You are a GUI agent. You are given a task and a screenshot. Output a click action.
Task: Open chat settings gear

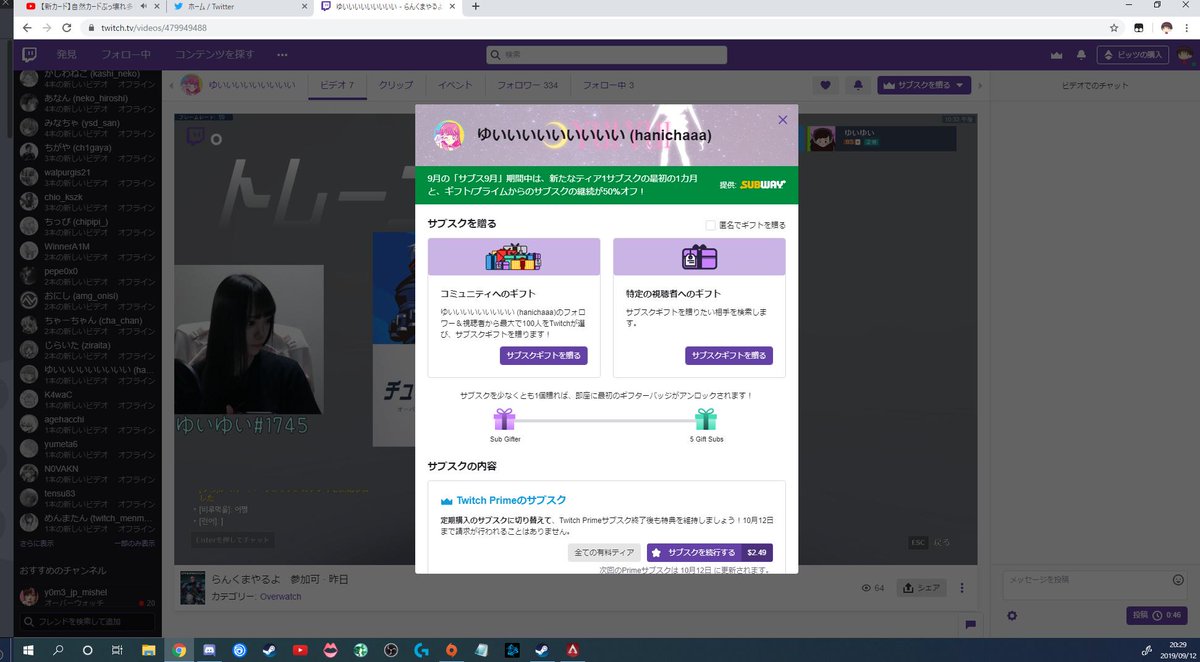(1012, 615)
